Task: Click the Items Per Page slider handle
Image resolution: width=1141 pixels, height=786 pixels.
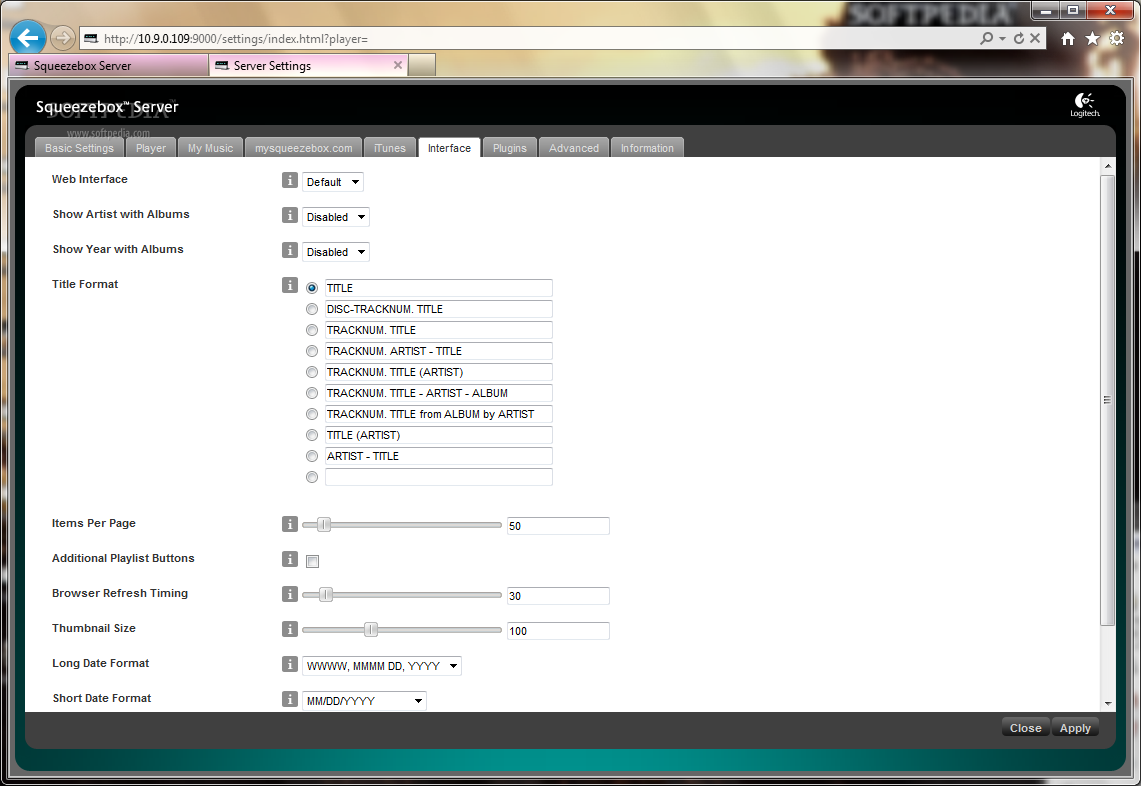Action: (324, 524)
